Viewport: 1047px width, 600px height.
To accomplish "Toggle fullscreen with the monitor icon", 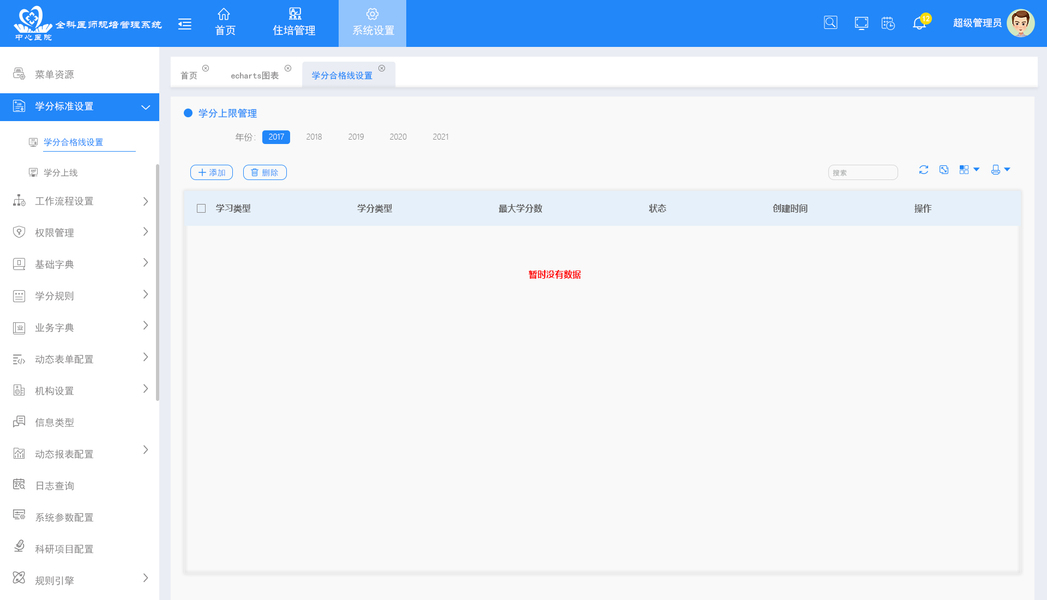I will coord(861,23).
